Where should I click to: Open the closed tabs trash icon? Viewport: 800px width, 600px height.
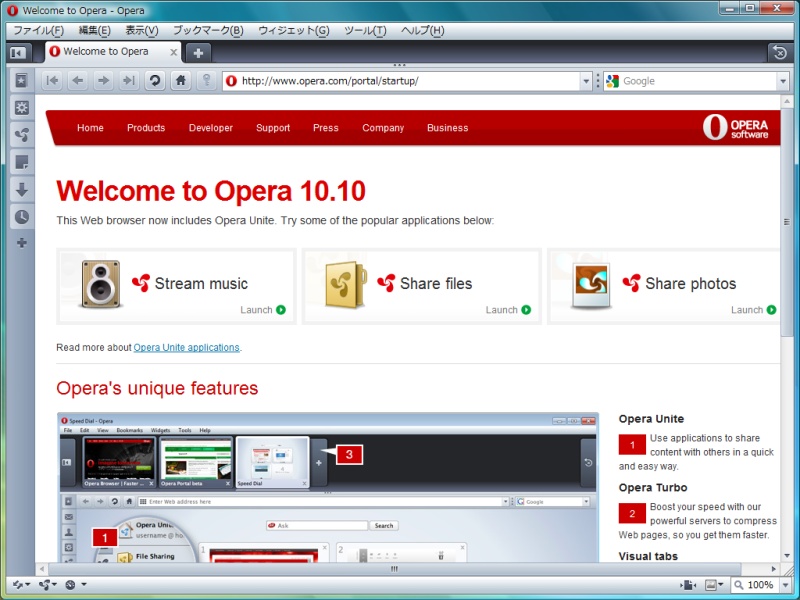(x=780, y=52)
